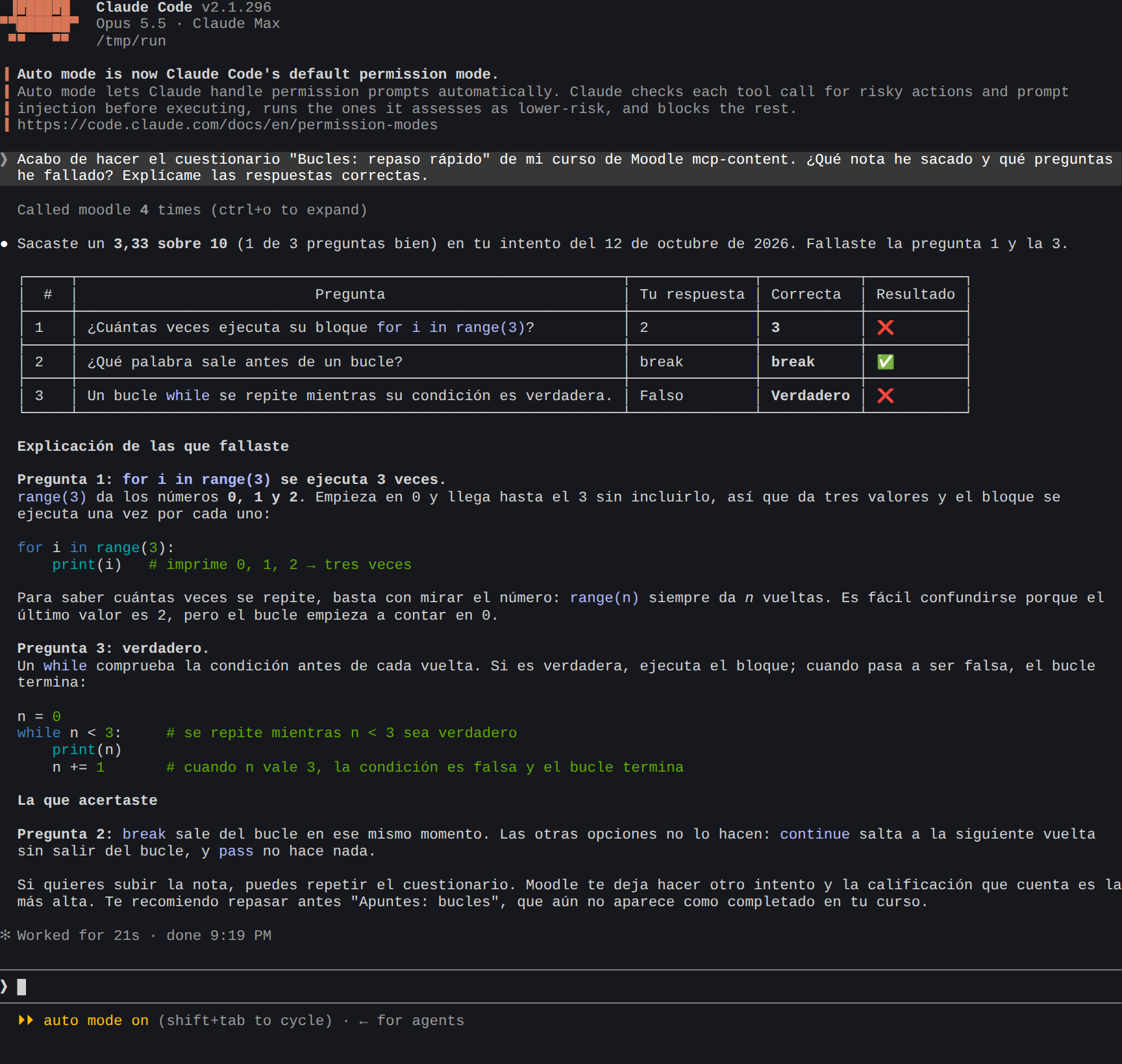Click the green check mark for question 2
This screenshot has height=1064, width=1122.
[886, 362]
